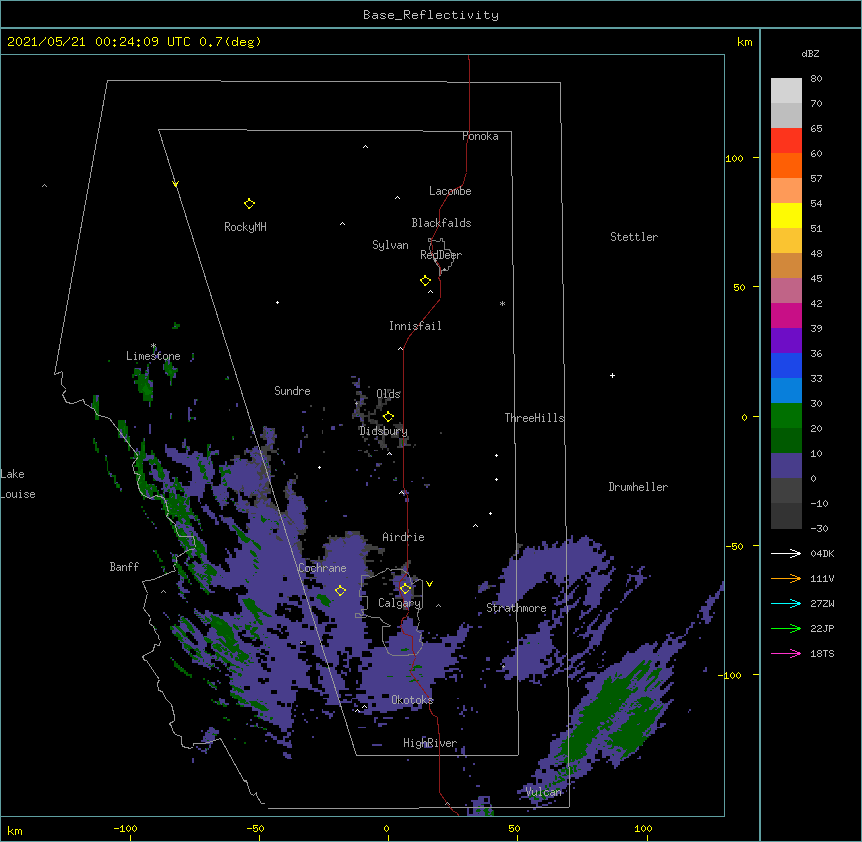Image resolution: width=862 pixels, height=842 pixels.
Task: Click the km unit label at bottom left
Action: coord(14,831)
